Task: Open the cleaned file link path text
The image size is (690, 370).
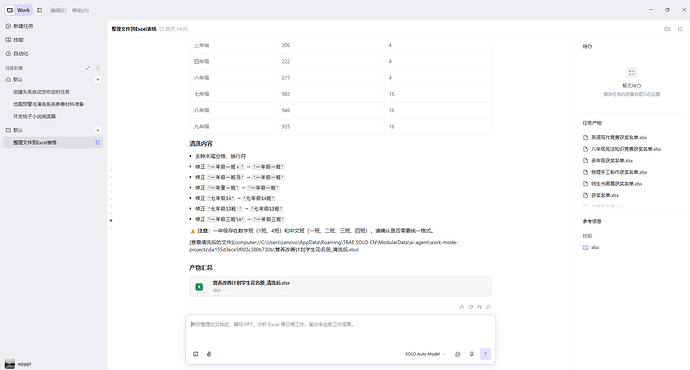Action: pos(323,246)
